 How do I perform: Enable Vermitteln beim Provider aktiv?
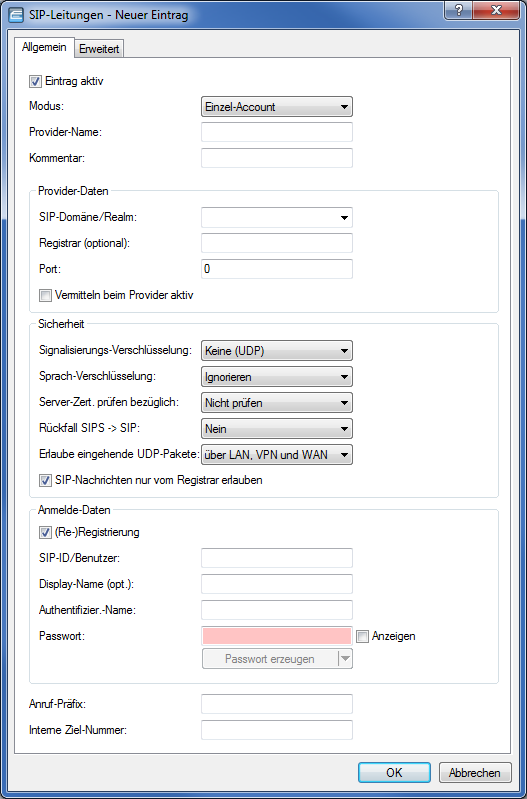pyautogui.click(x=45, y=296)
